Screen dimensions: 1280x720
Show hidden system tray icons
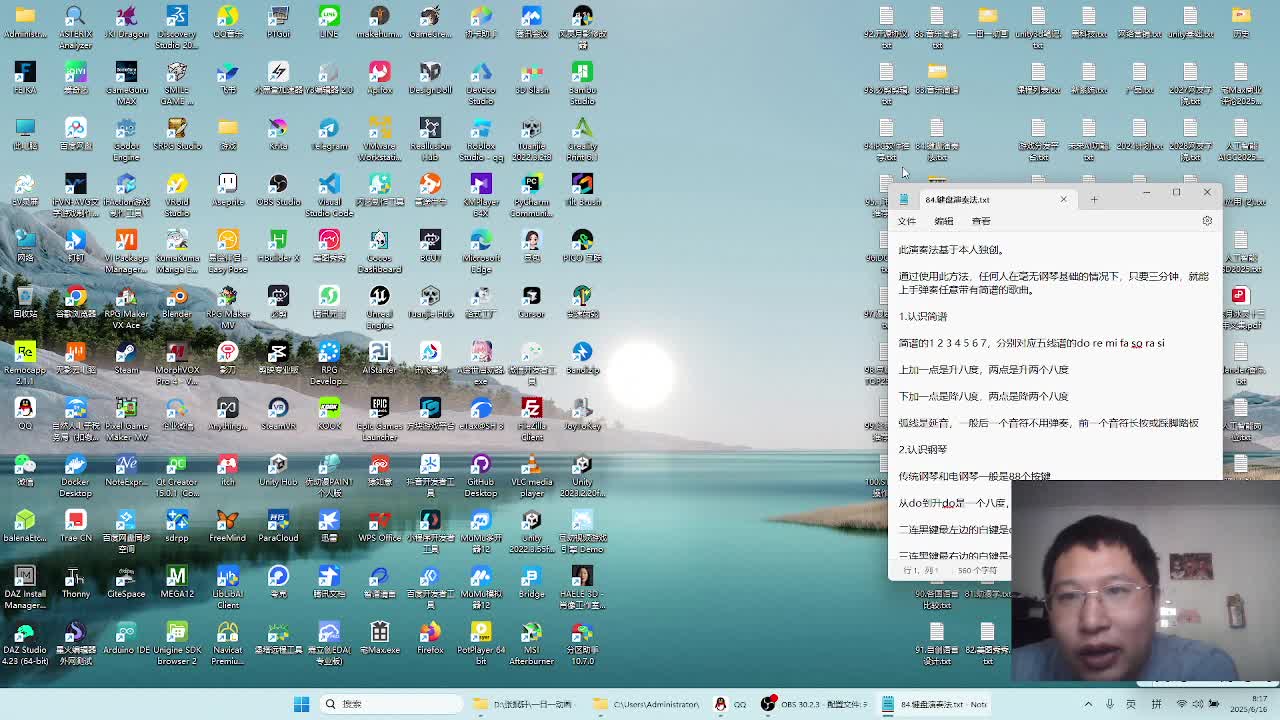pos(1088,704)
